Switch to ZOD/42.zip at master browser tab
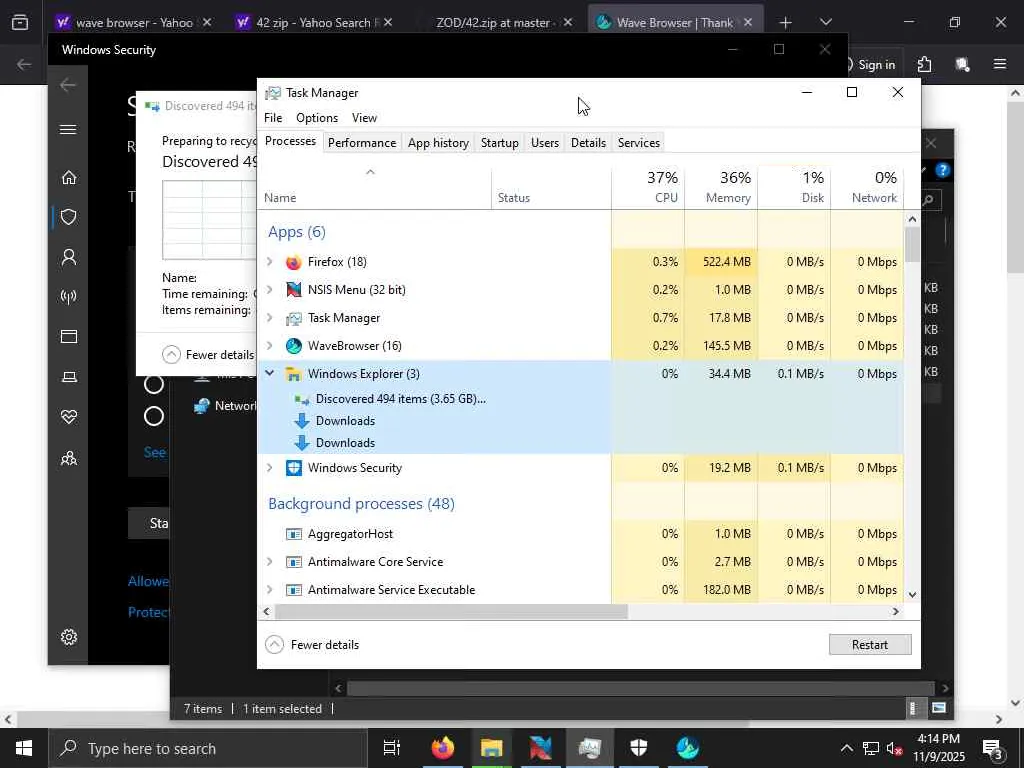This screenshot has width=1024, height=768. tap(500, 22)
